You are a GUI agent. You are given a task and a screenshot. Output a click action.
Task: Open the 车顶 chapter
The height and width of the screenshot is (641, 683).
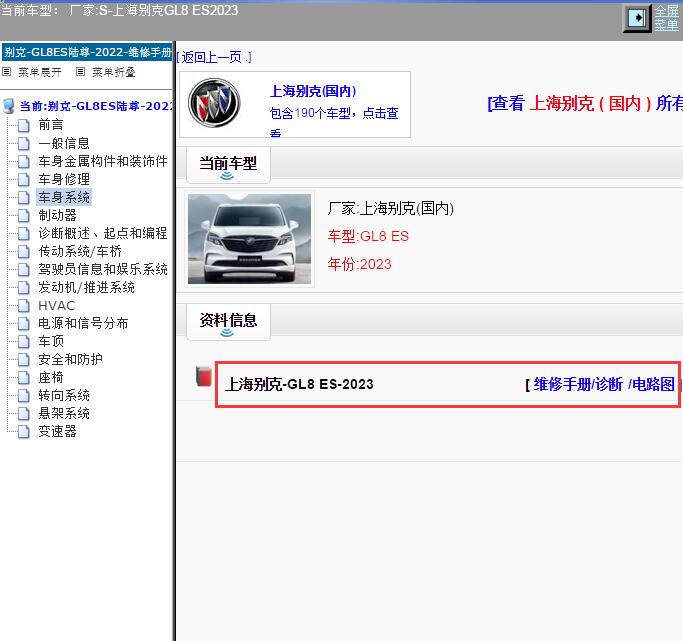click(51, 341)
